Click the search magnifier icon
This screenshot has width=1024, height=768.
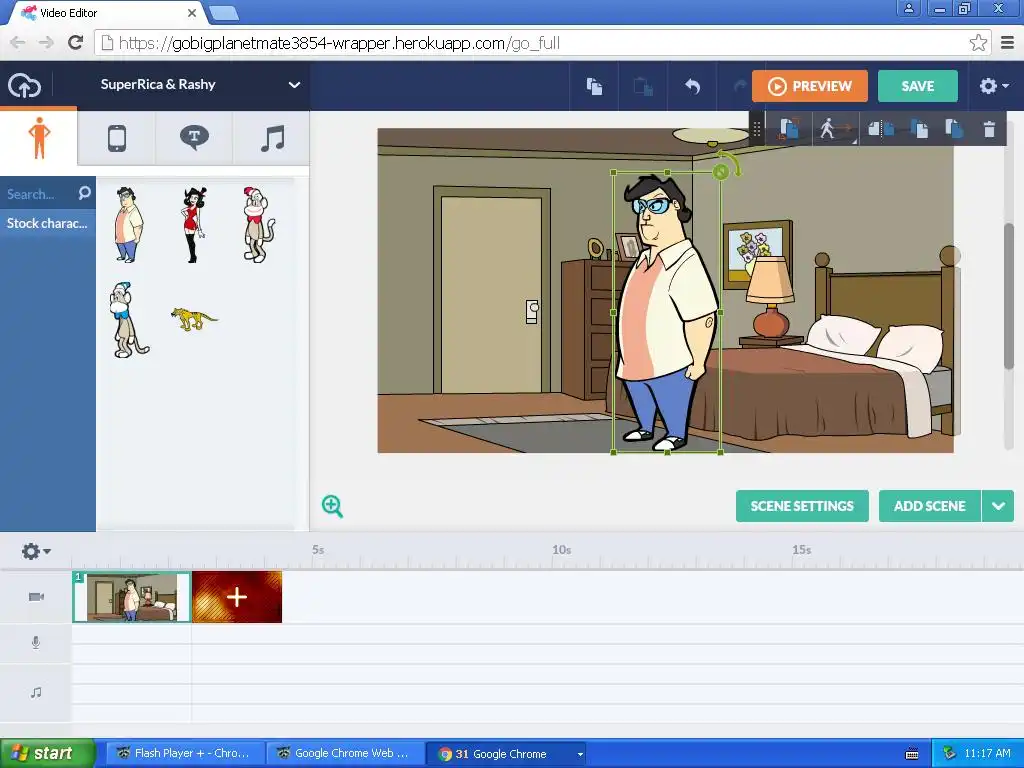point(85,193)
